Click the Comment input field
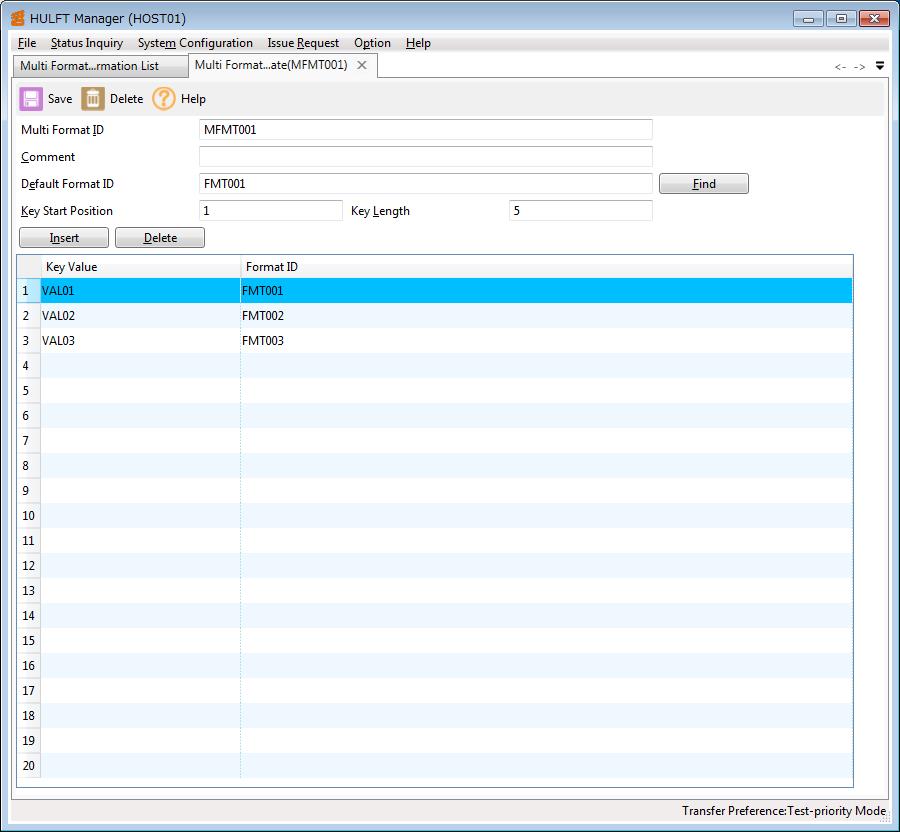 pyautogui.click(x=425, y=157)
